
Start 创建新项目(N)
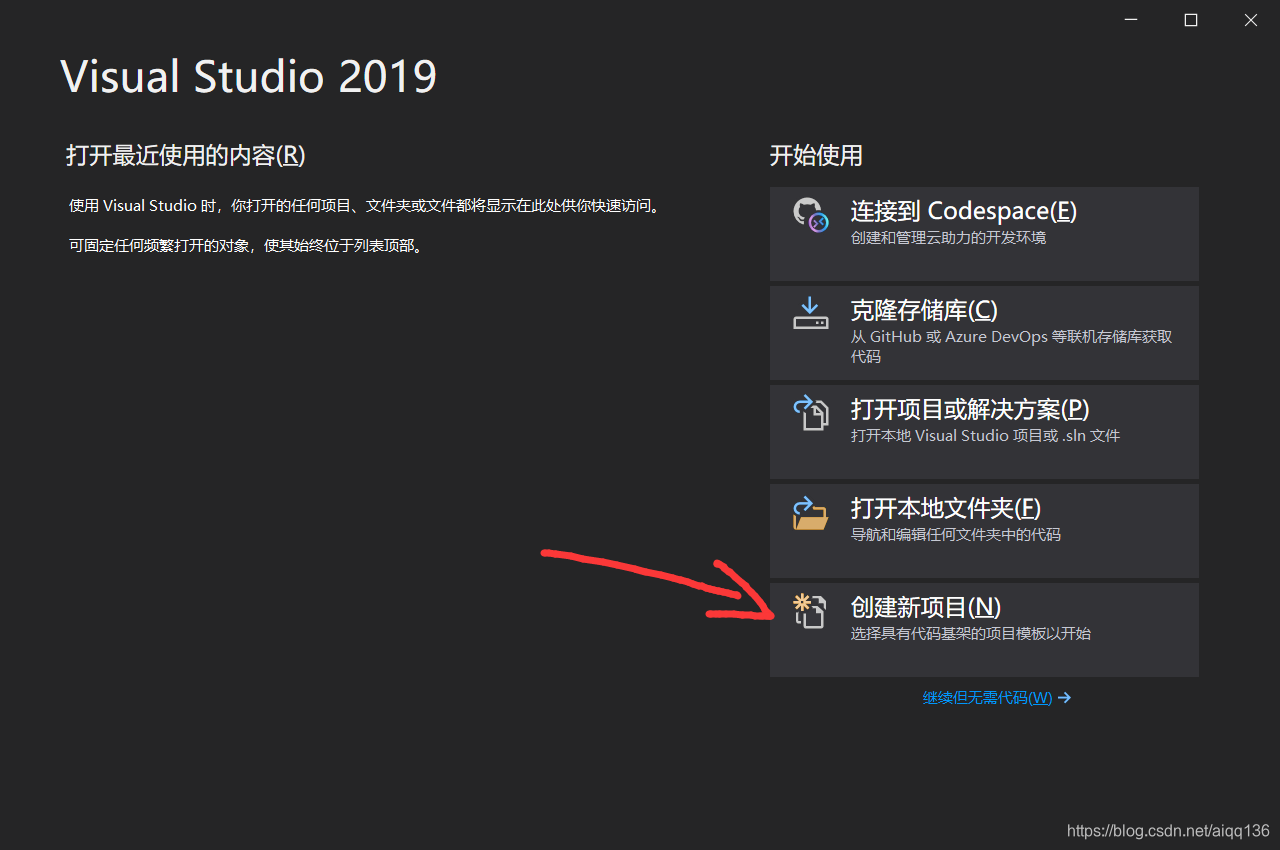point(984,629)
